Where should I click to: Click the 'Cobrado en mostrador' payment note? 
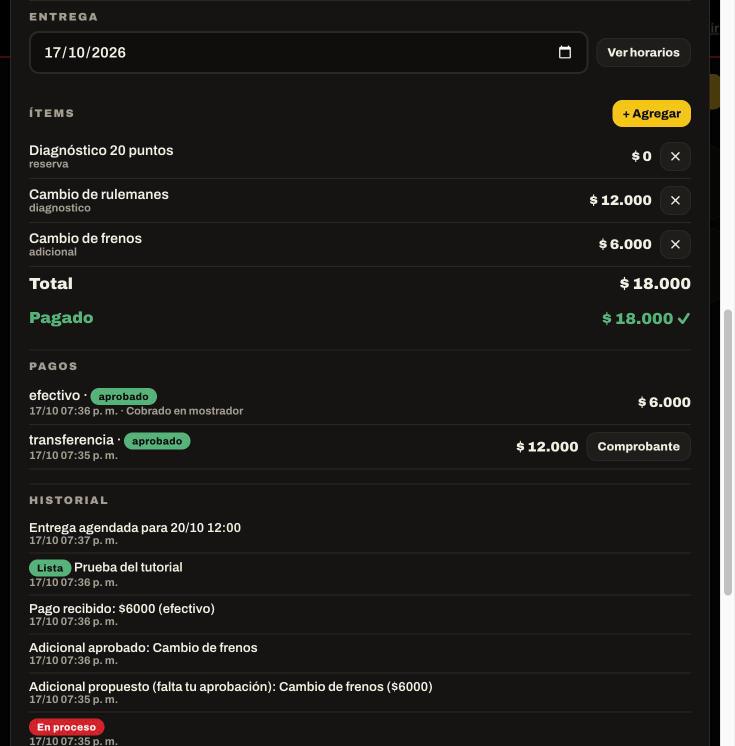coord(185,411)
